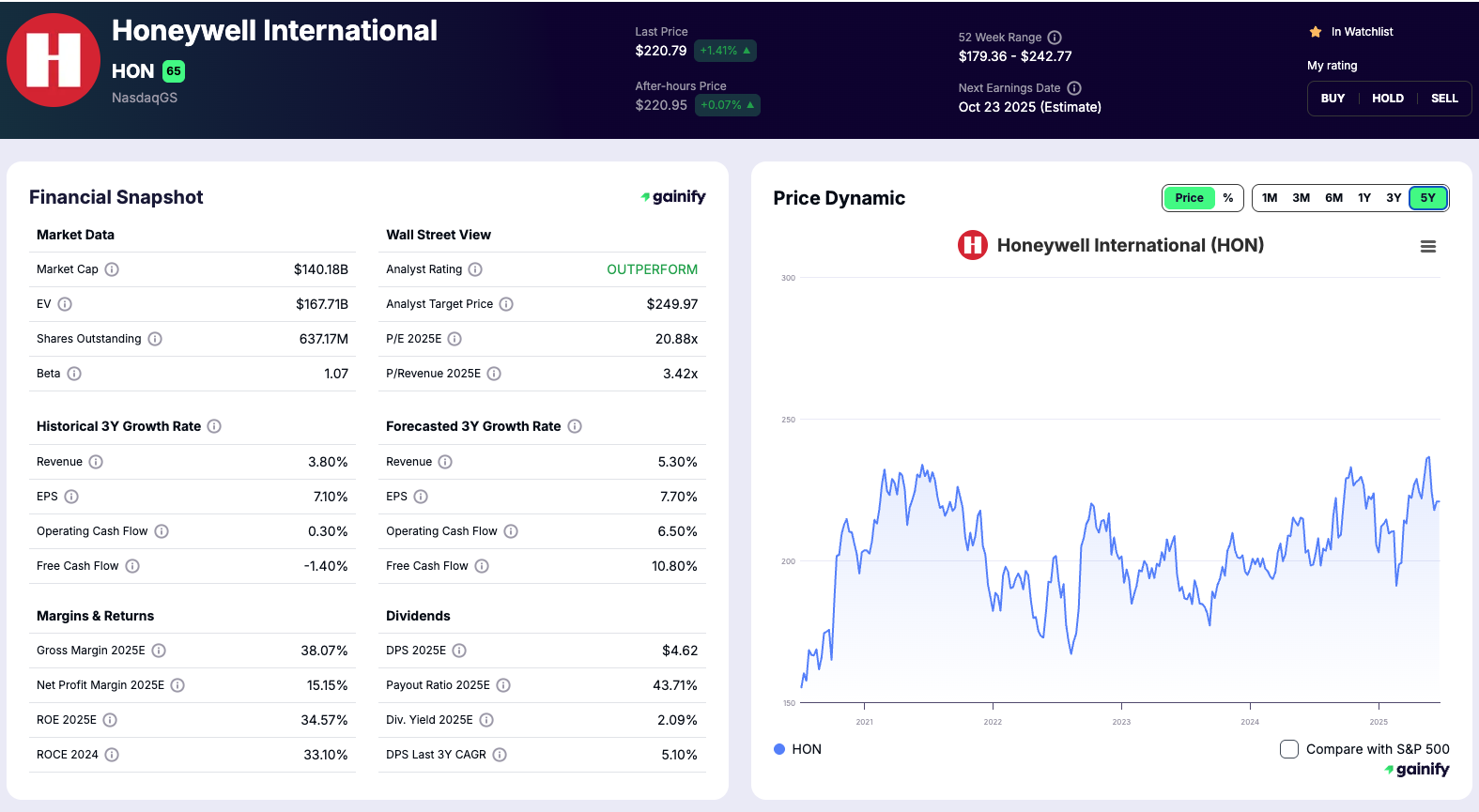Click gainify logo in Financial Snapshot
The width and height of the screenshot is (1479, 812).
point(673,197)
